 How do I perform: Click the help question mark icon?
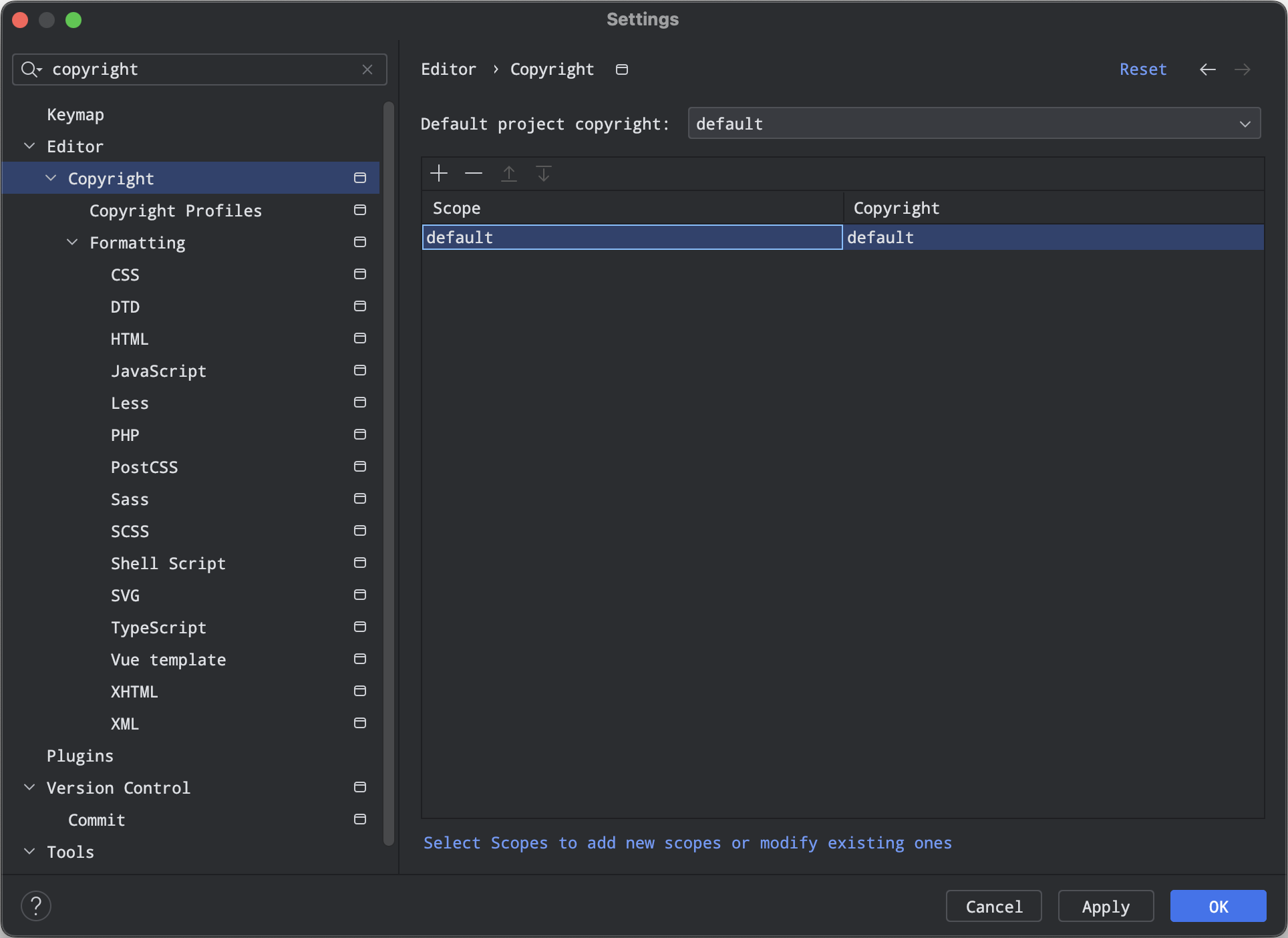click(36, 906)
